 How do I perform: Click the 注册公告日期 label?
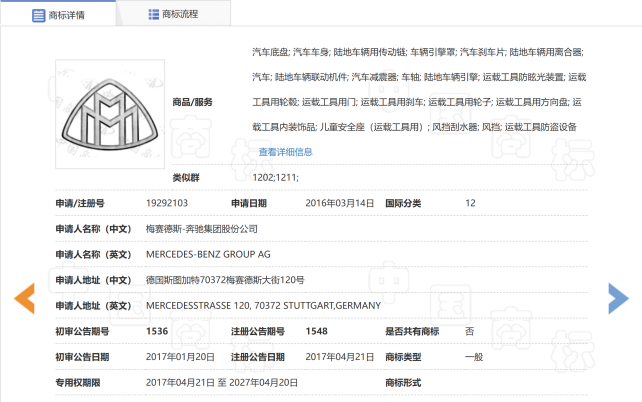(x=258, y=357)
